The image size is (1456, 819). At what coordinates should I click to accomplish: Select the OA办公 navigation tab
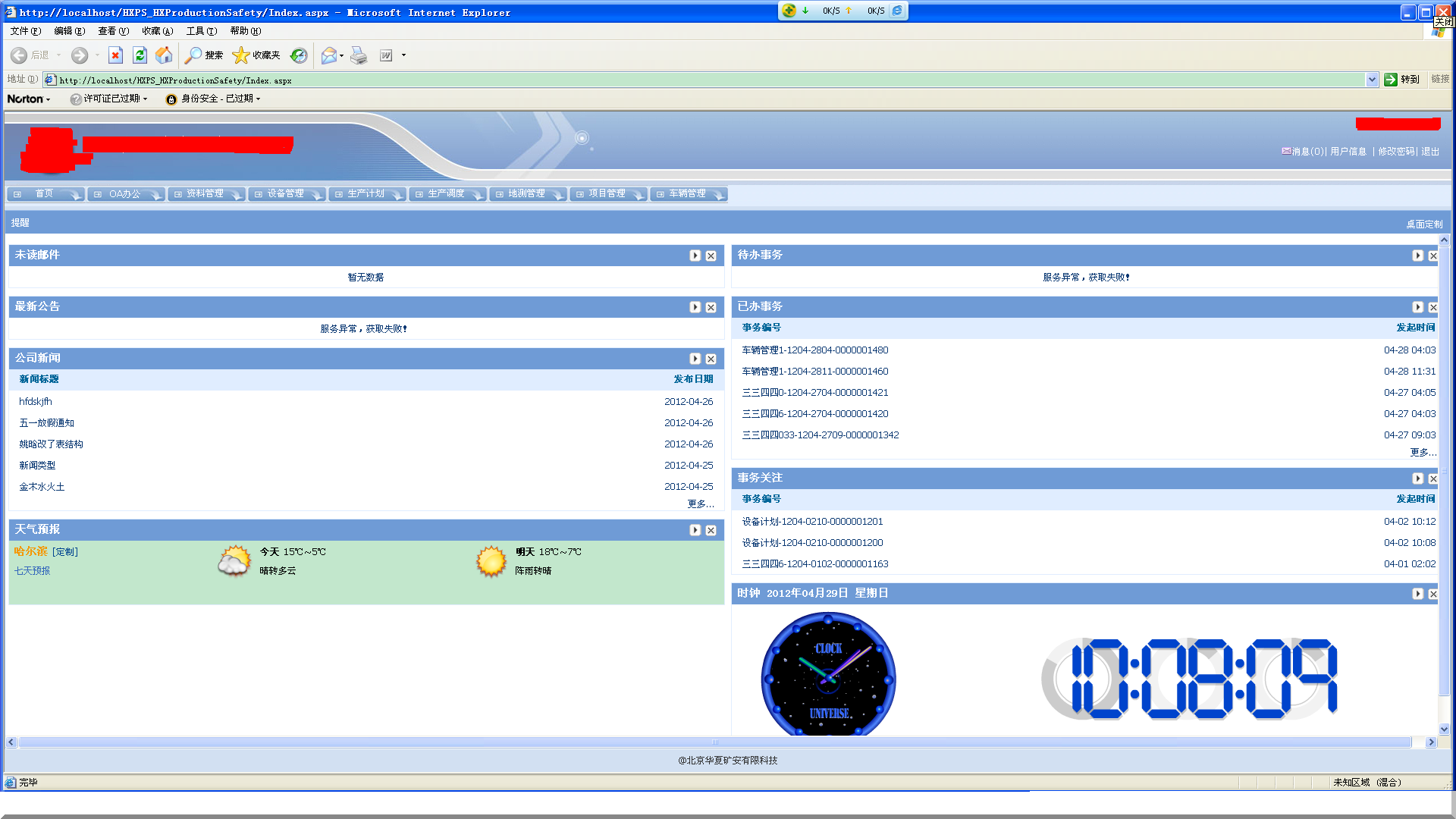(x=126, y=194)
